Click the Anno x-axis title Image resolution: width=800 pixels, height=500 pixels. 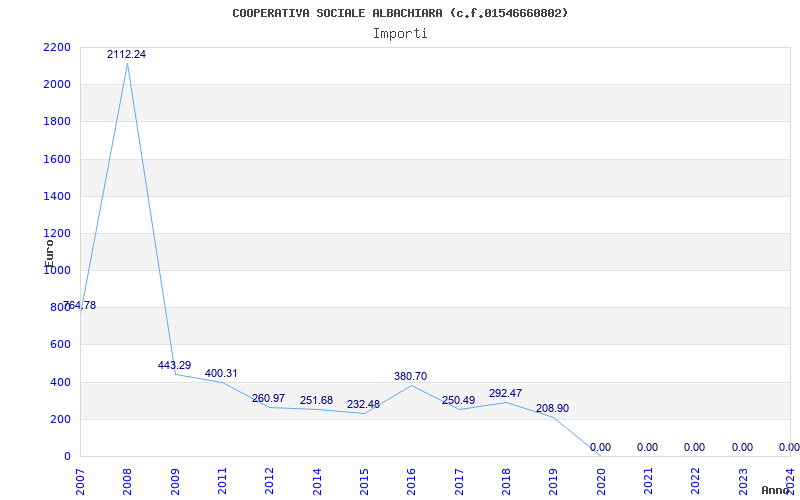776,490
